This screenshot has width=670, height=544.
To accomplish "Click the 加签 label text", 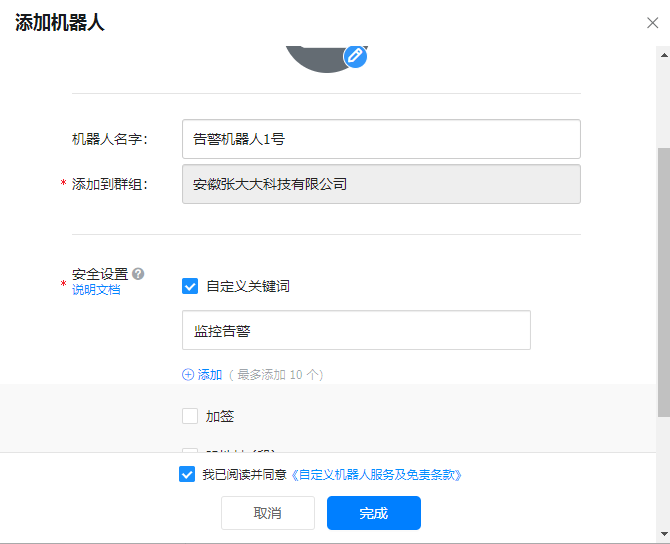I will [220, 416].
